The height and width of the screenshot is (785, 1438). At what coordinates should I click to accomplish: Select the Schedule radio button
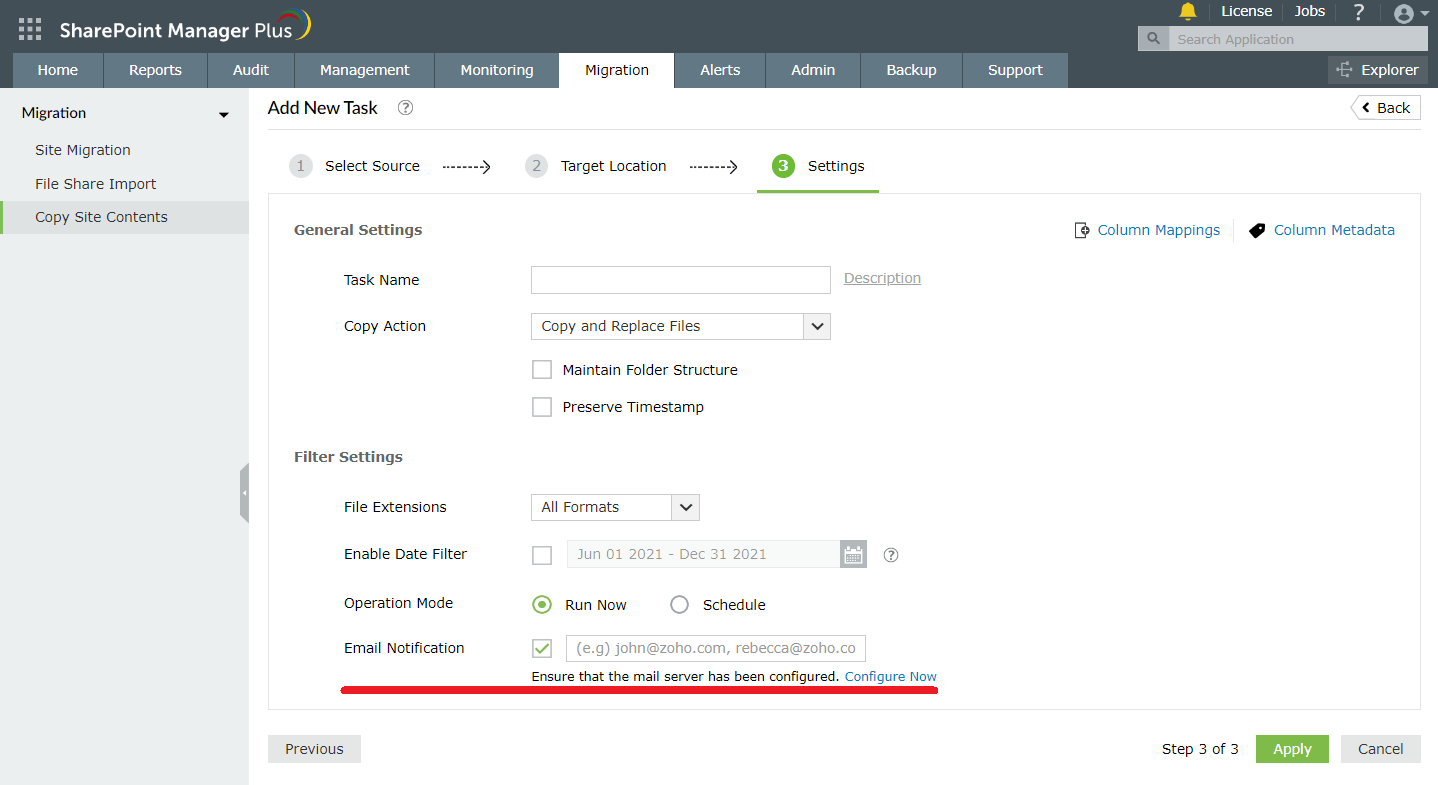[x=680, y=604]
